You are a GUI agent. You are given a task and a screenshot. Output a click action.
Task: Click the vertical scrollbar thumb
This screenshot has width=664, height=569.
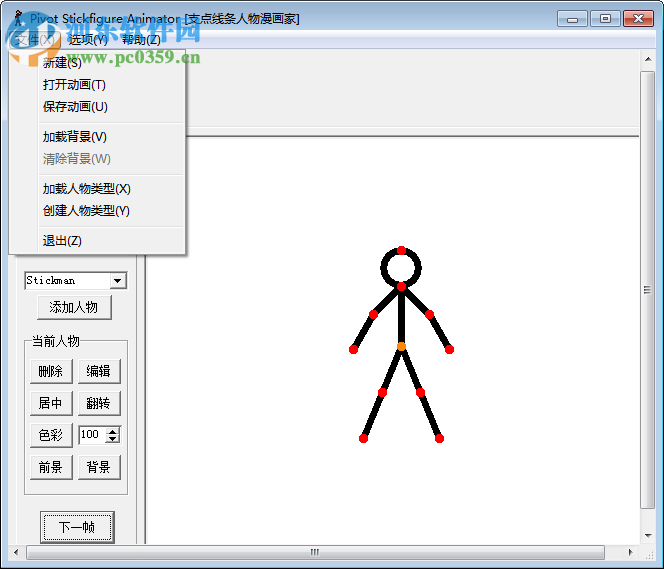click(x=647, y=290)
